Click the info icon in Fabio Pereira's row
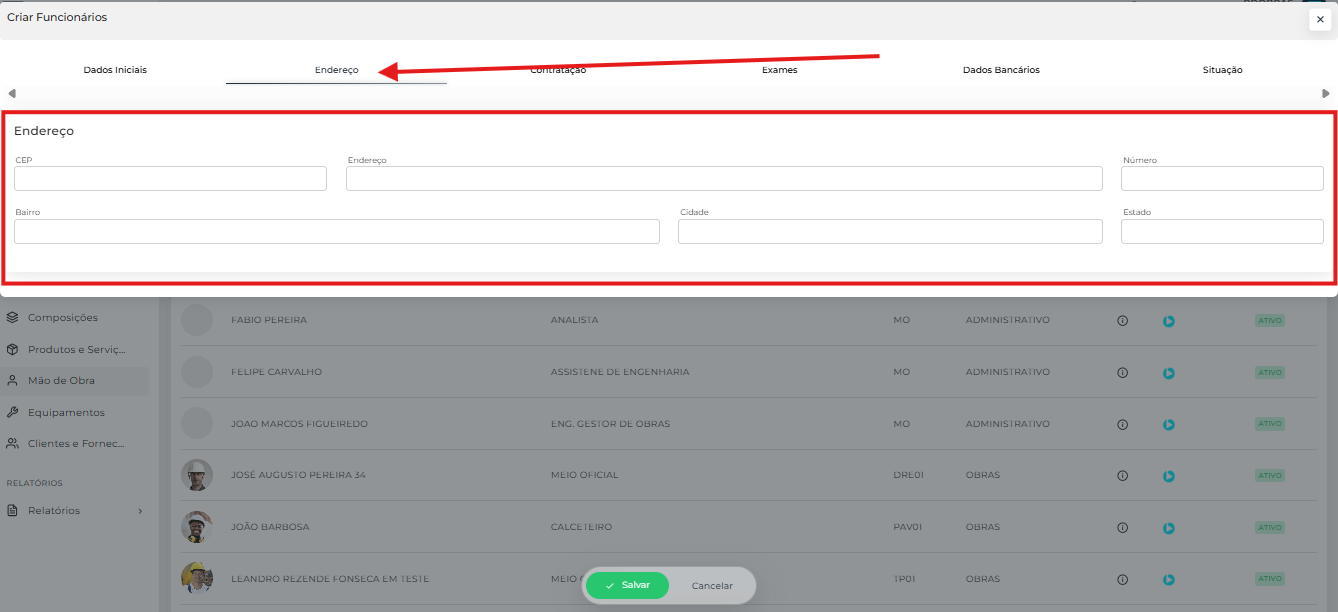The height and width of the screenshot is (612, 1338). 1122,321
